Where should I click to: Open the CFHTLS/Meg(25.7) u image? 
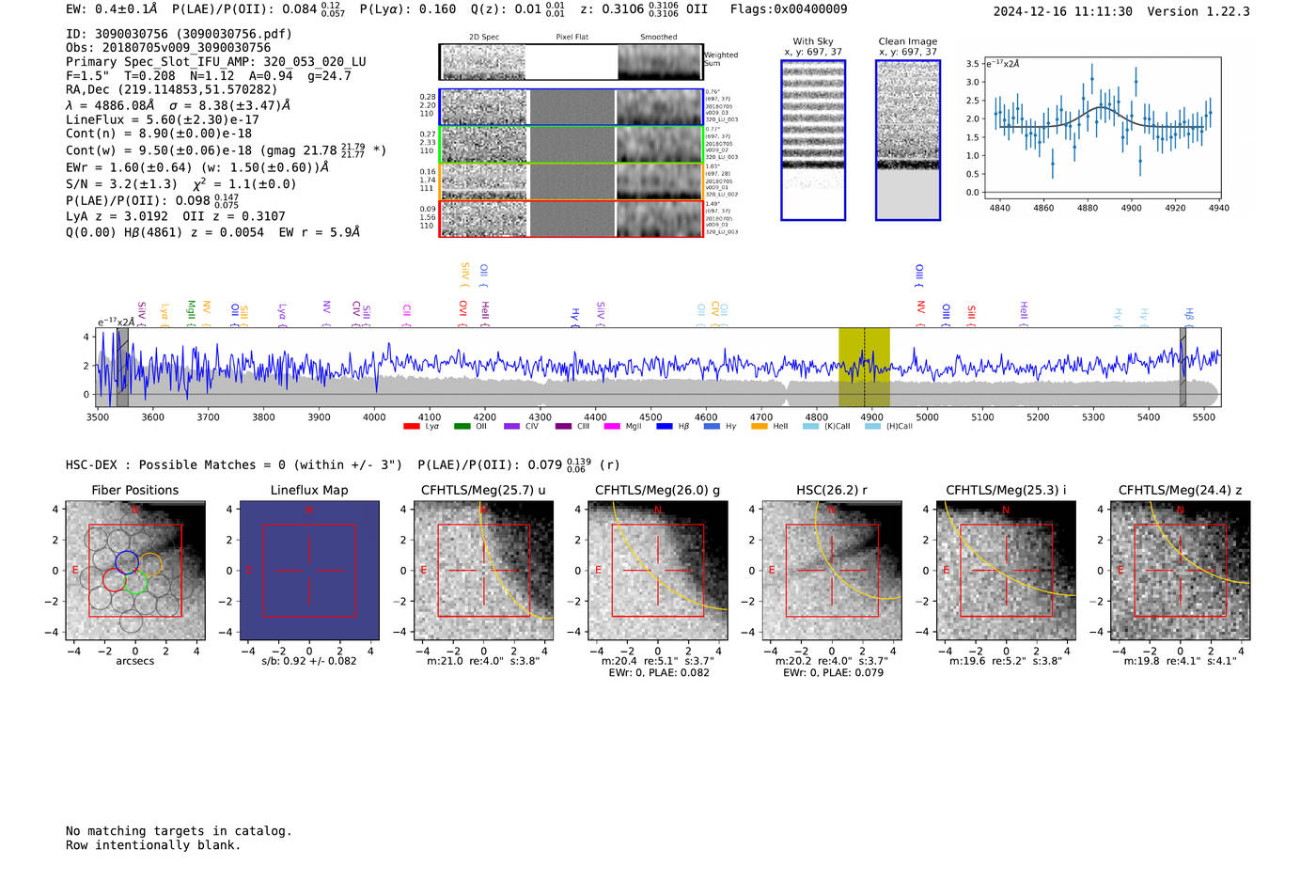[483, 571]
